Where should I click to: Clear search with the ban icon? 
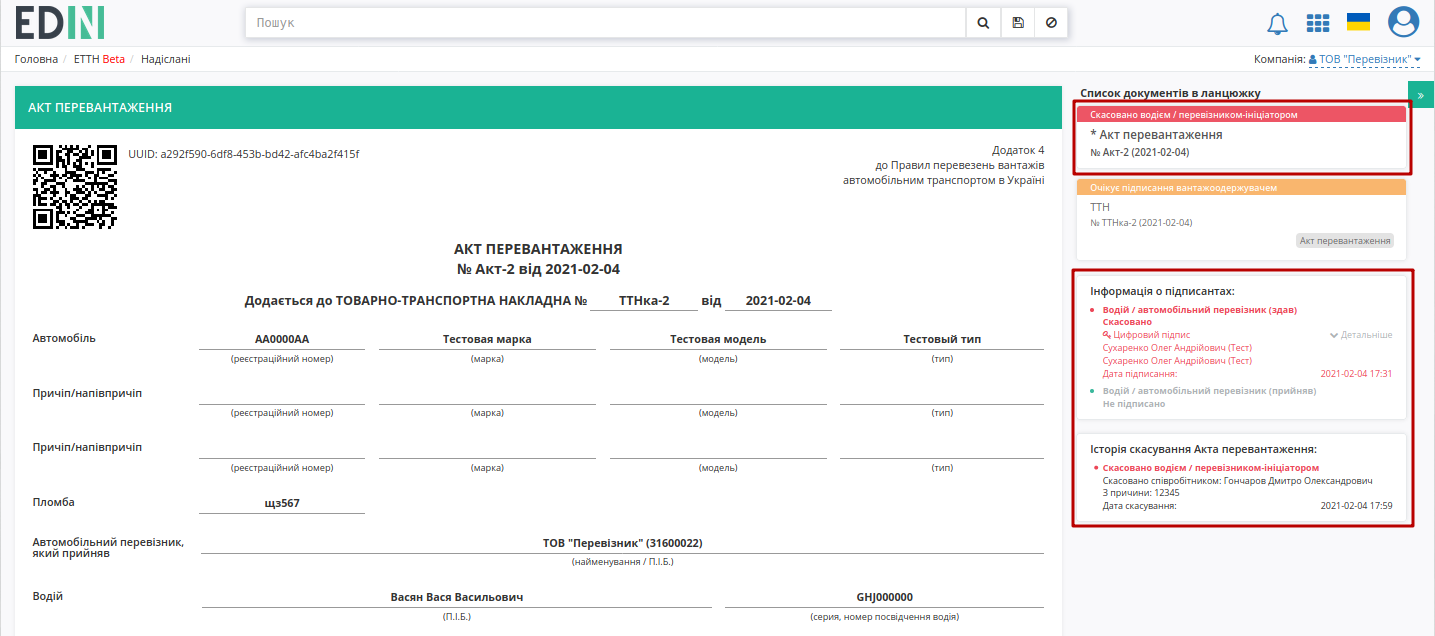click(x=1051, y=22)
